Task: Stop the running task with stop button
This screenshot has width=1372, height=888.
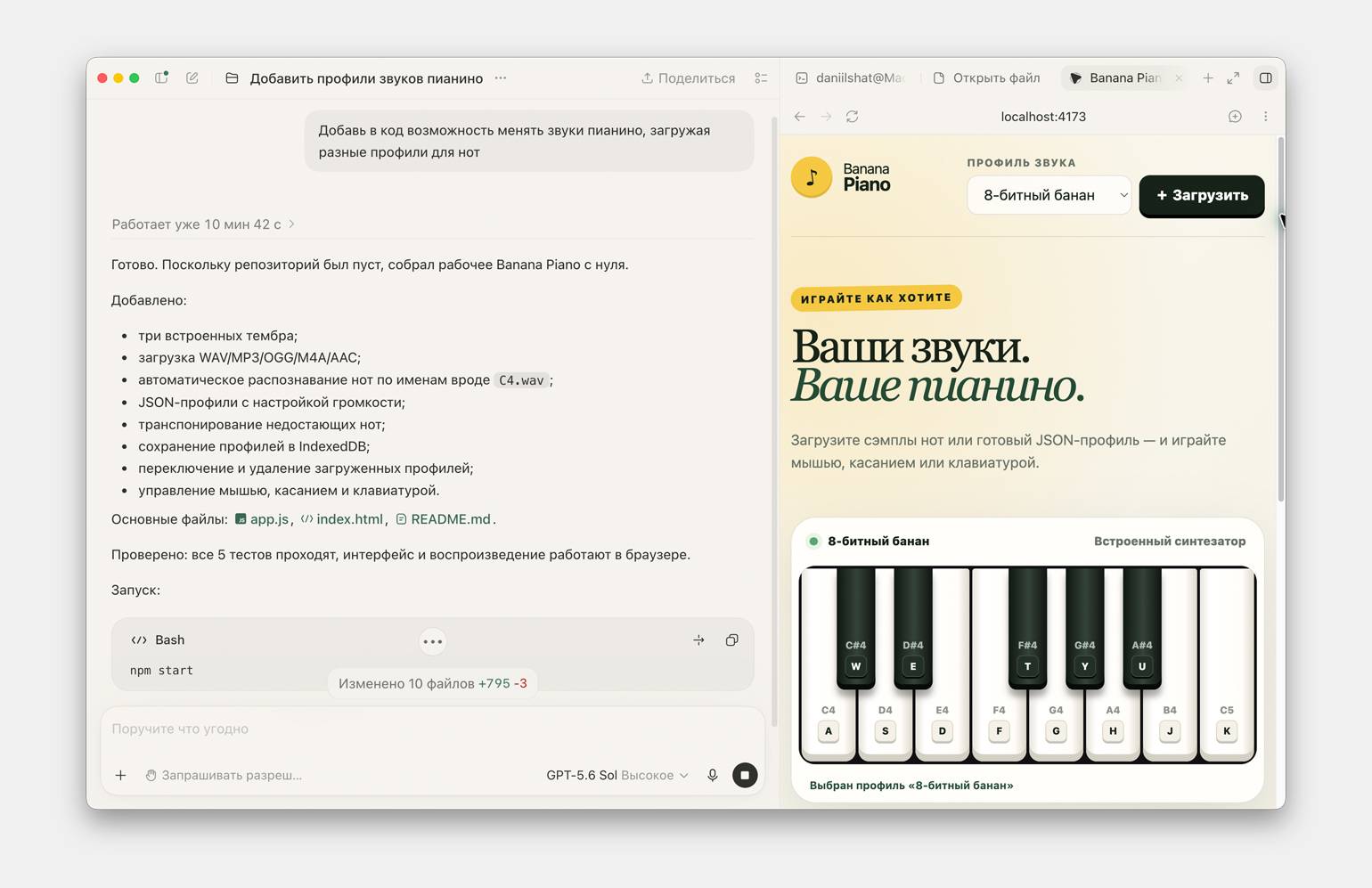Action: pyautogui.click(x=745, y=775)
